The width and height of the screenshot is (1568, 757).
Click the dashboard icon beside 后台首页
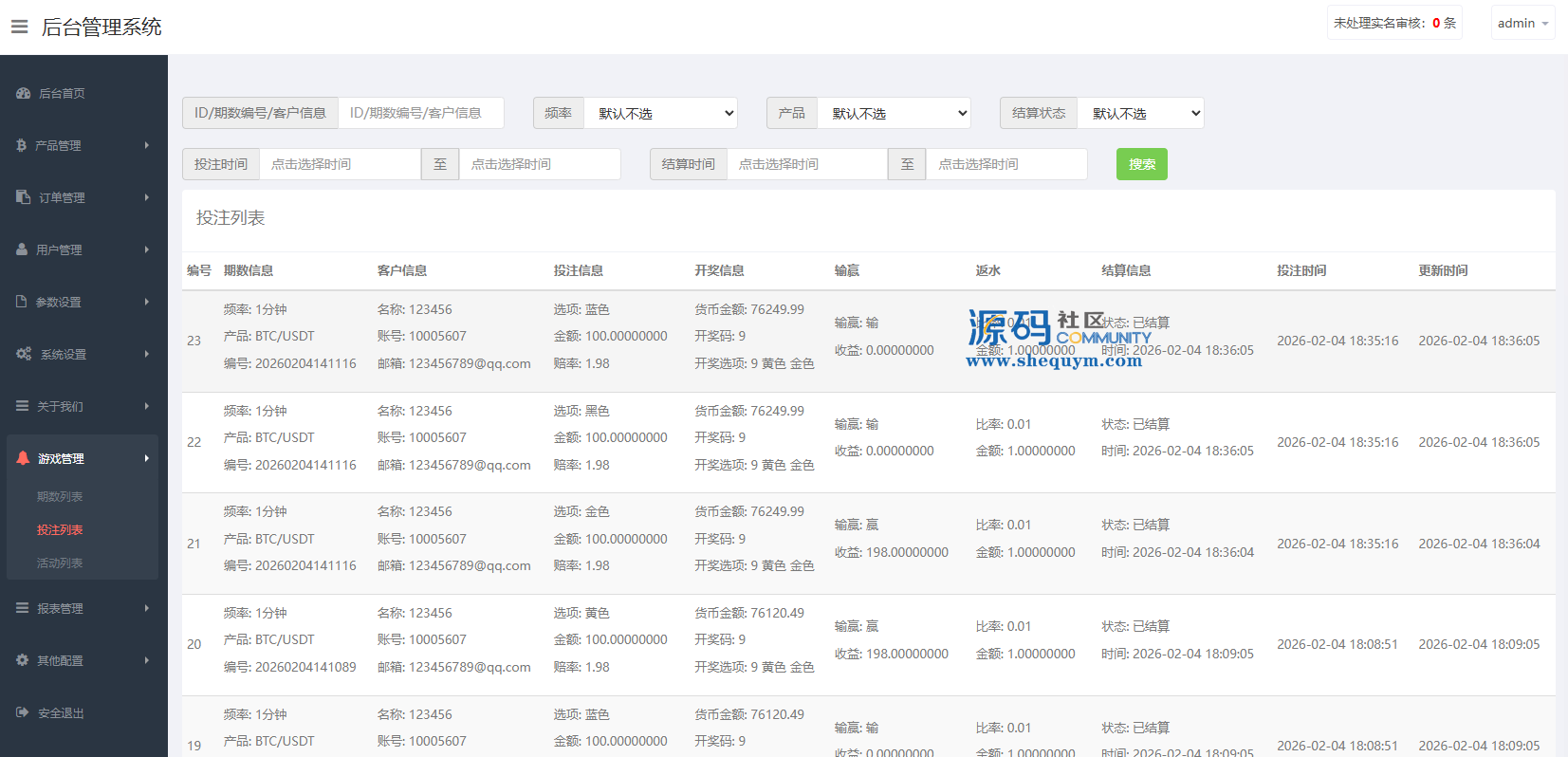(x=24, y=93)
